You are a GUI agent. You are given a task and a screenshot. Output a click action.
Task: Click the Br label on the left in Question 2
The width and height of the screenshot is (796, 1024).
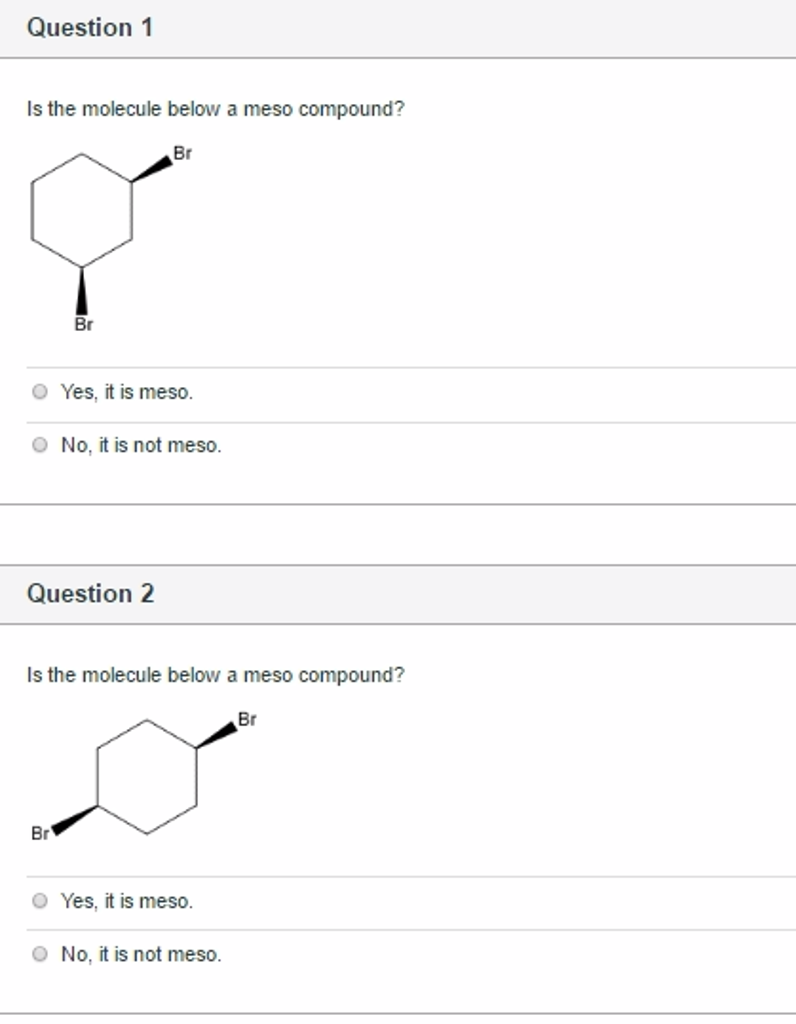(x=40, y=831)
